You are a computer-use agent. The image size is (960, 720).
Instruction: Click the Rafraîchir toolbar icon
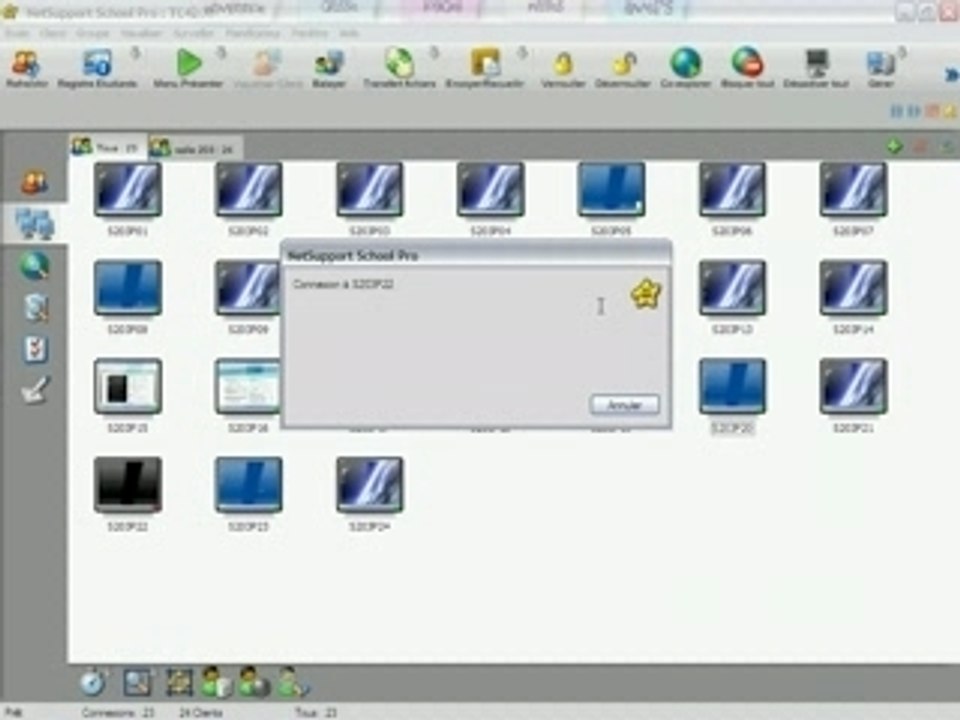pyautogui.click(x=26, y=68)
